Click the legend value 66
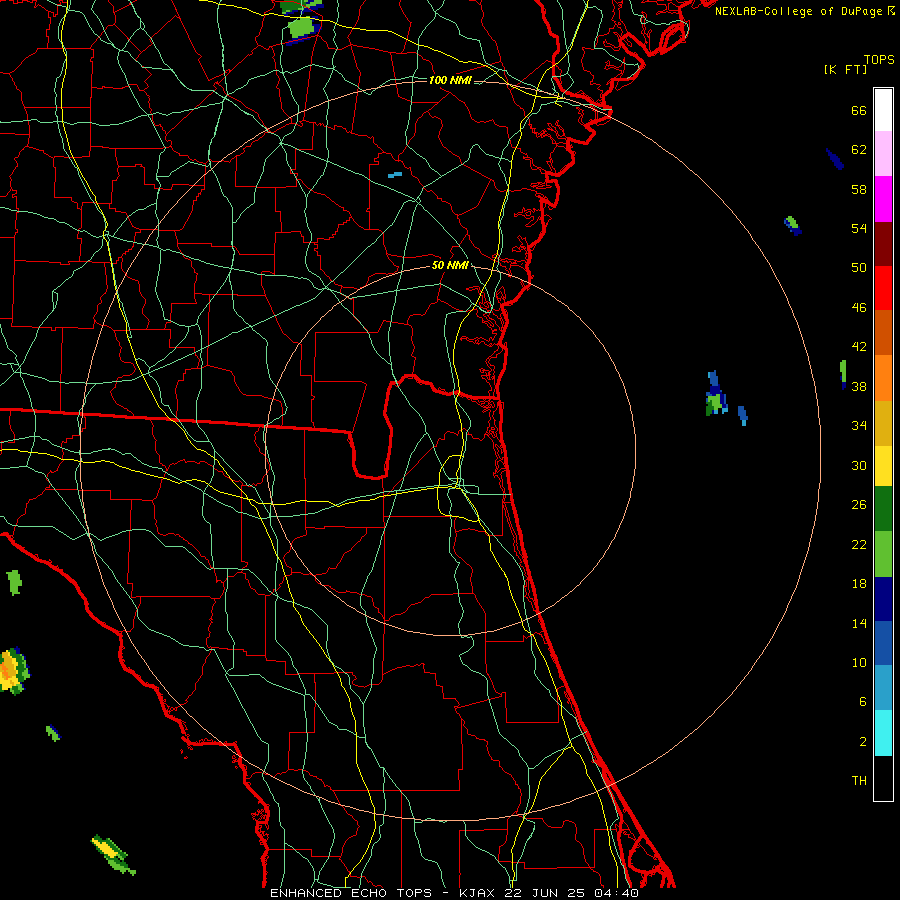900x900 pixels. coord(859,111)
